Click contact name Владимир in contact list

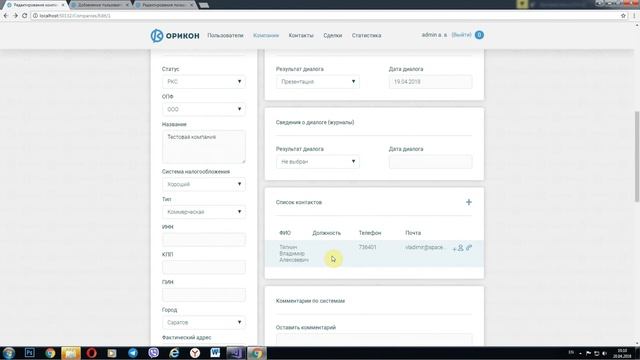pyautogui.click(x=294, y=253)
